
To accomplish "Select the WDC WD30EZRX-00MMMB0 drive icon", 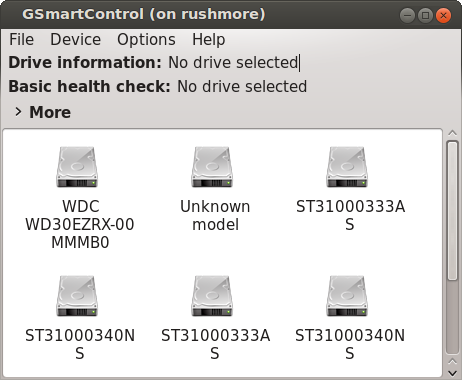I will coord(77,167).
